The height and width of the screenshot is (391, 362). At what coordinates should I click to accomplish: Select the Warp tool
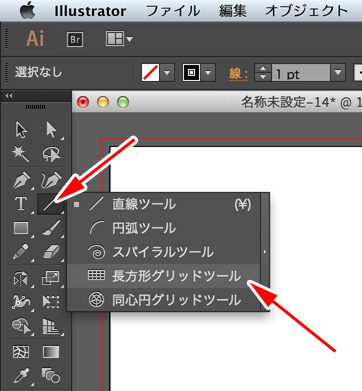coord(21,301)
